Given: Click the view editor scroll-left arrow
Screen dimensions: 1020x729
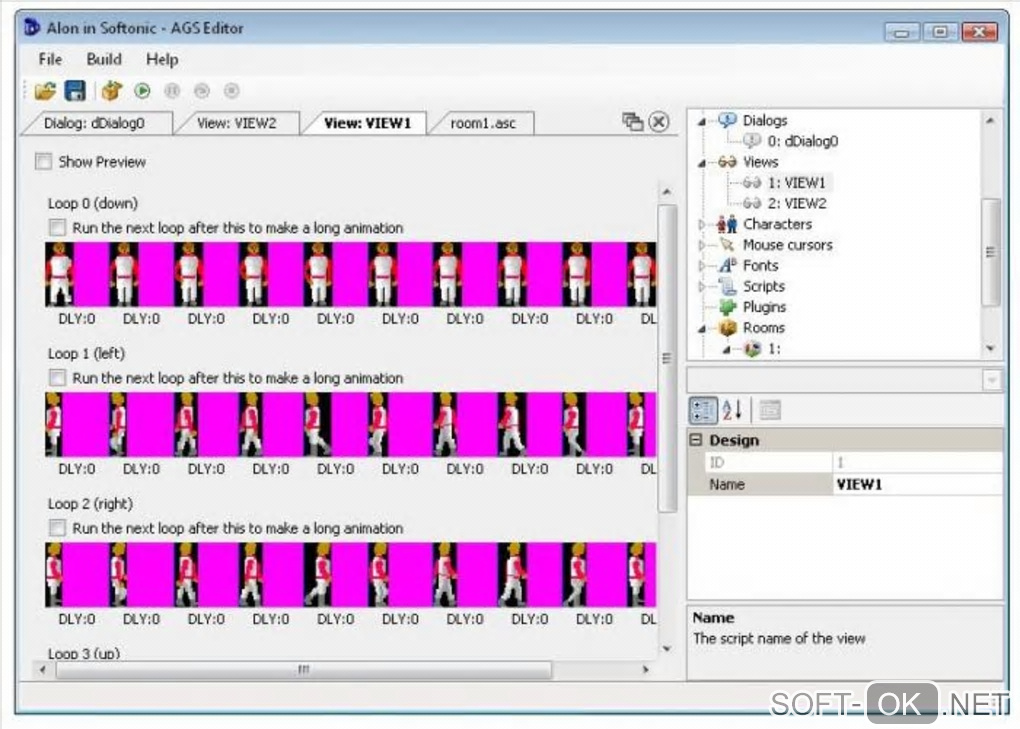Looking at the screenshot, I should (44, 669).
